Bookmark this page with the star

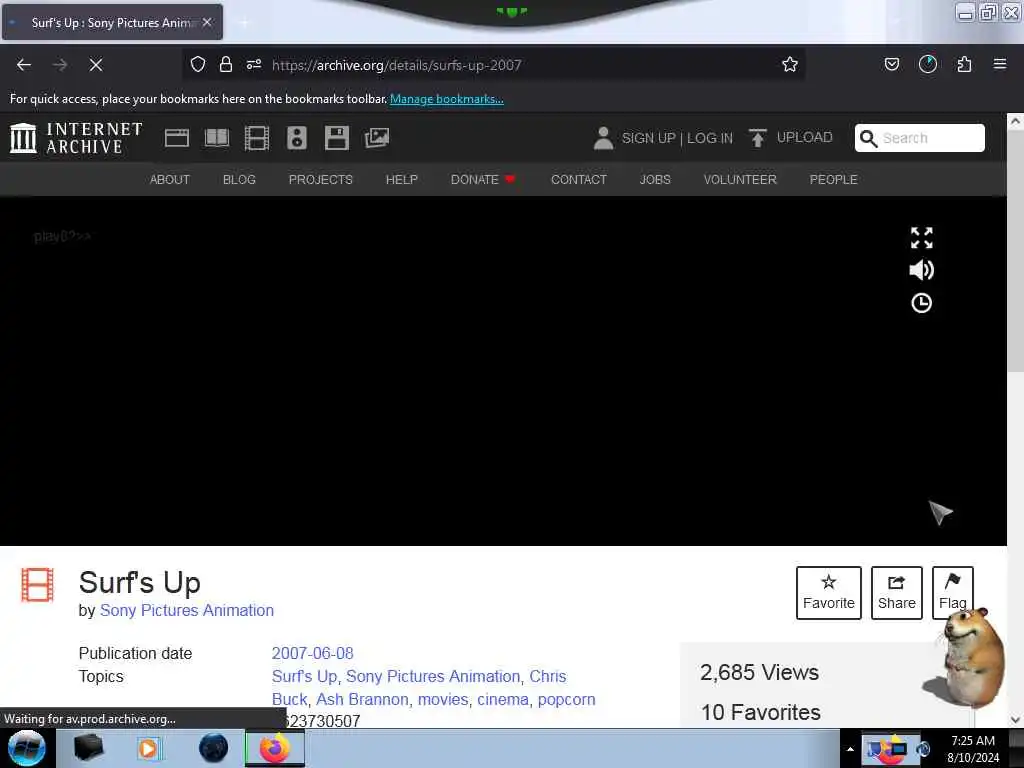pyautogui.click(x=790, y=64)
